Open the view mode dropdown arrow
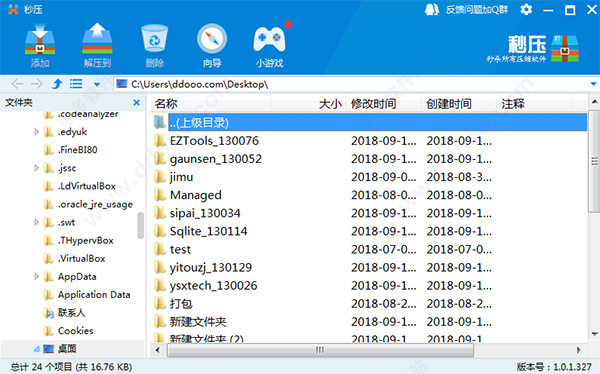This screenshot has height=374, width=600. click(97, 85)
